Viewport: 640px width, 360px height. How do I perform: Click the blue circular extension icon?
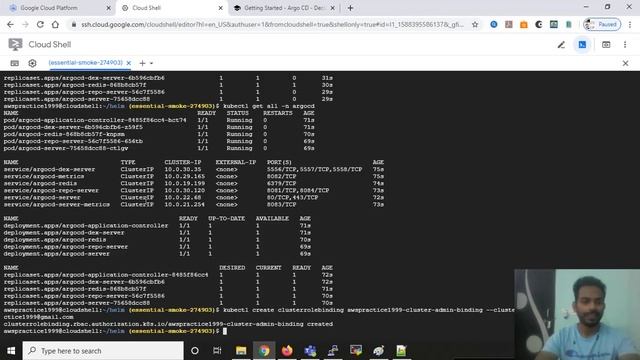point(494,24)
